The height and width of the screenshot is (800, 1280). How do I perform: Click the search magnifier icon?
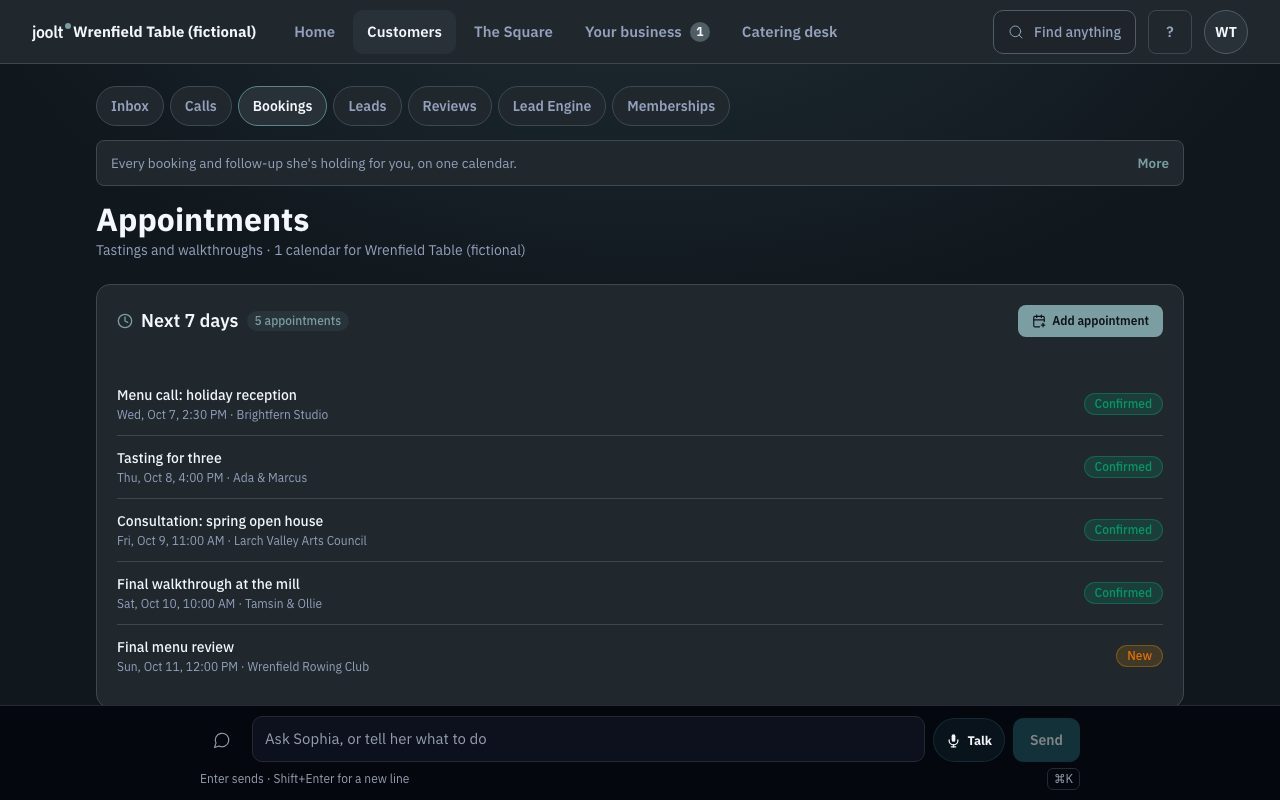point(1016,32)
